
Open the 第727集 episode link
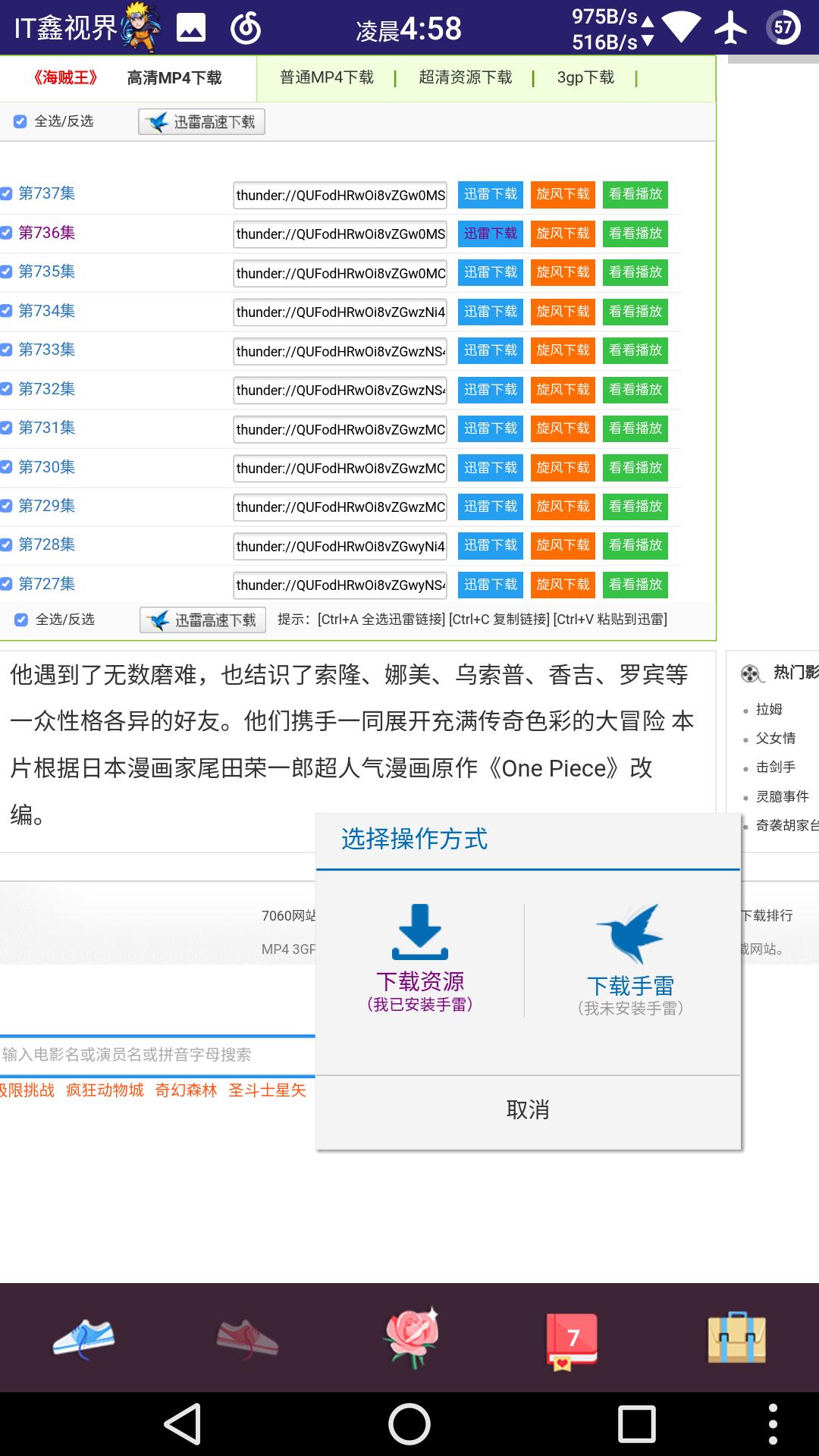47,584
